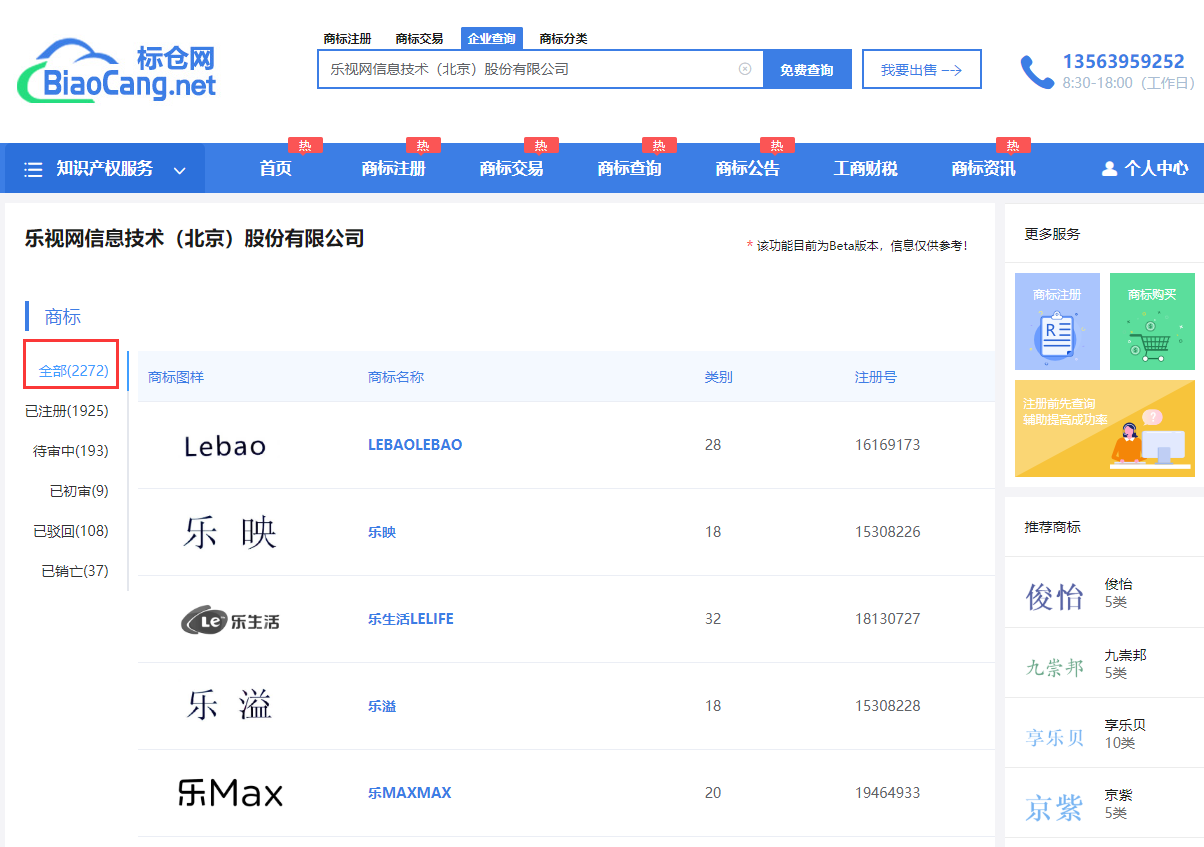1204x847 pixels.
Task: Open the 乐溢 trademark image
Action: (x=229, y=706)
